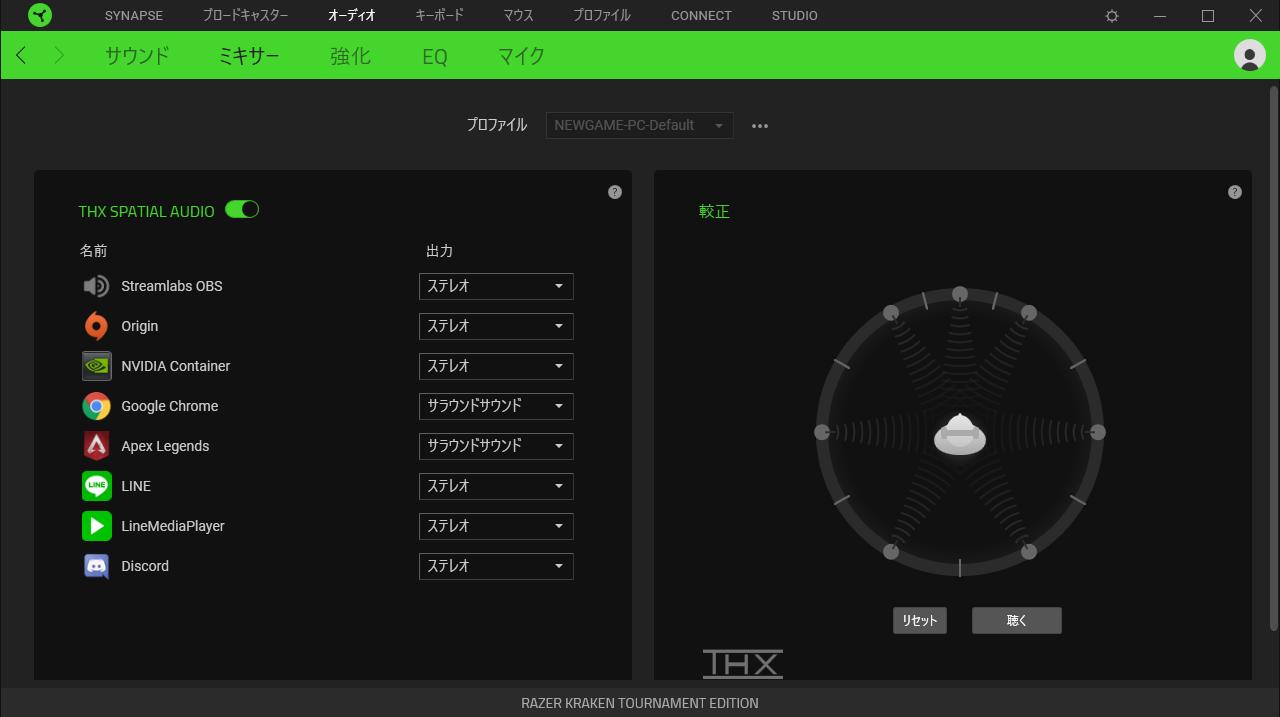This screenshot has width=1280, height=717.
Task: Click the THX logo
Action: point(743,664)
